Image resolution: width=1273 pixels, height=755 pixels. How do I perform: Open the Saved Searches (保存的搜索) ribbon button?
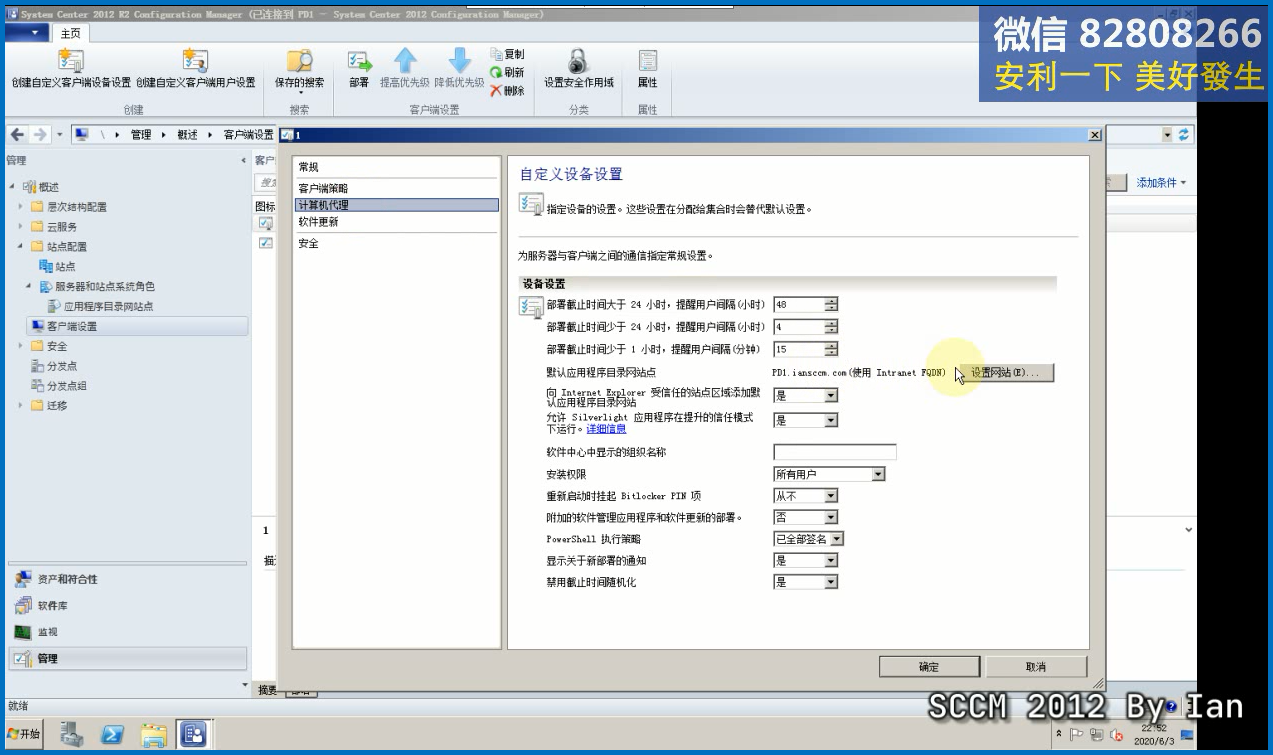299,70
